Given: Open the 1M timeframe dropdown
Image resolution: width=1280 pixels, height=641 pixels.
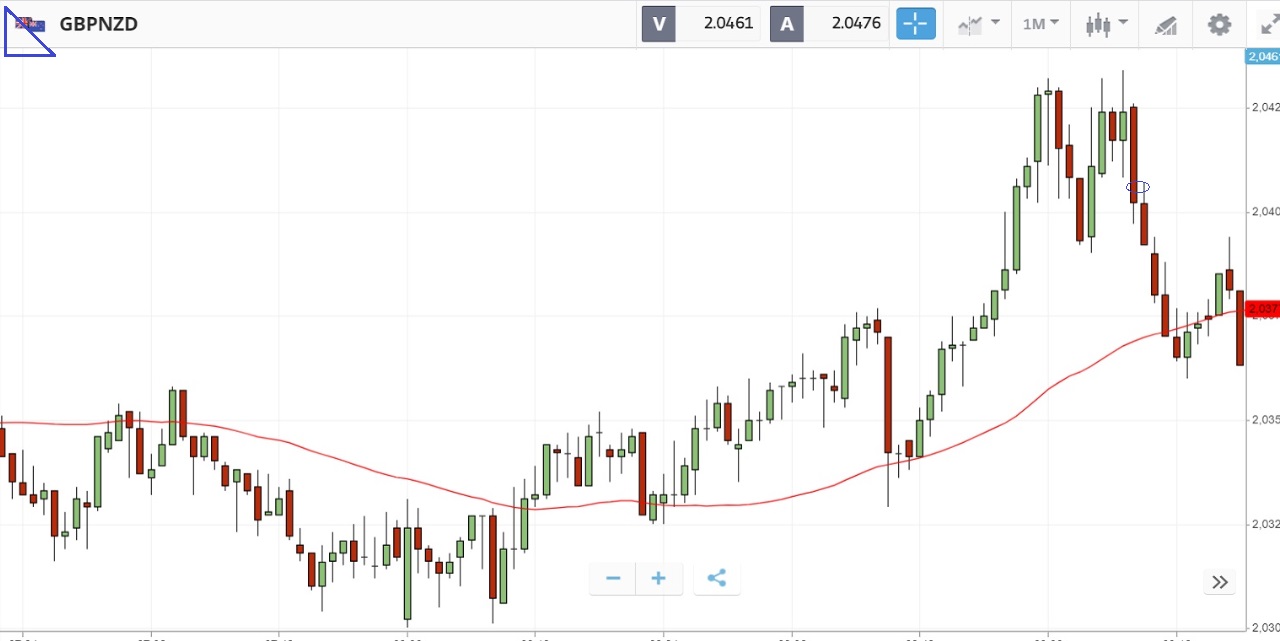Looking at the screenshot, I should pyautogui.click(x=1041, y=24).
